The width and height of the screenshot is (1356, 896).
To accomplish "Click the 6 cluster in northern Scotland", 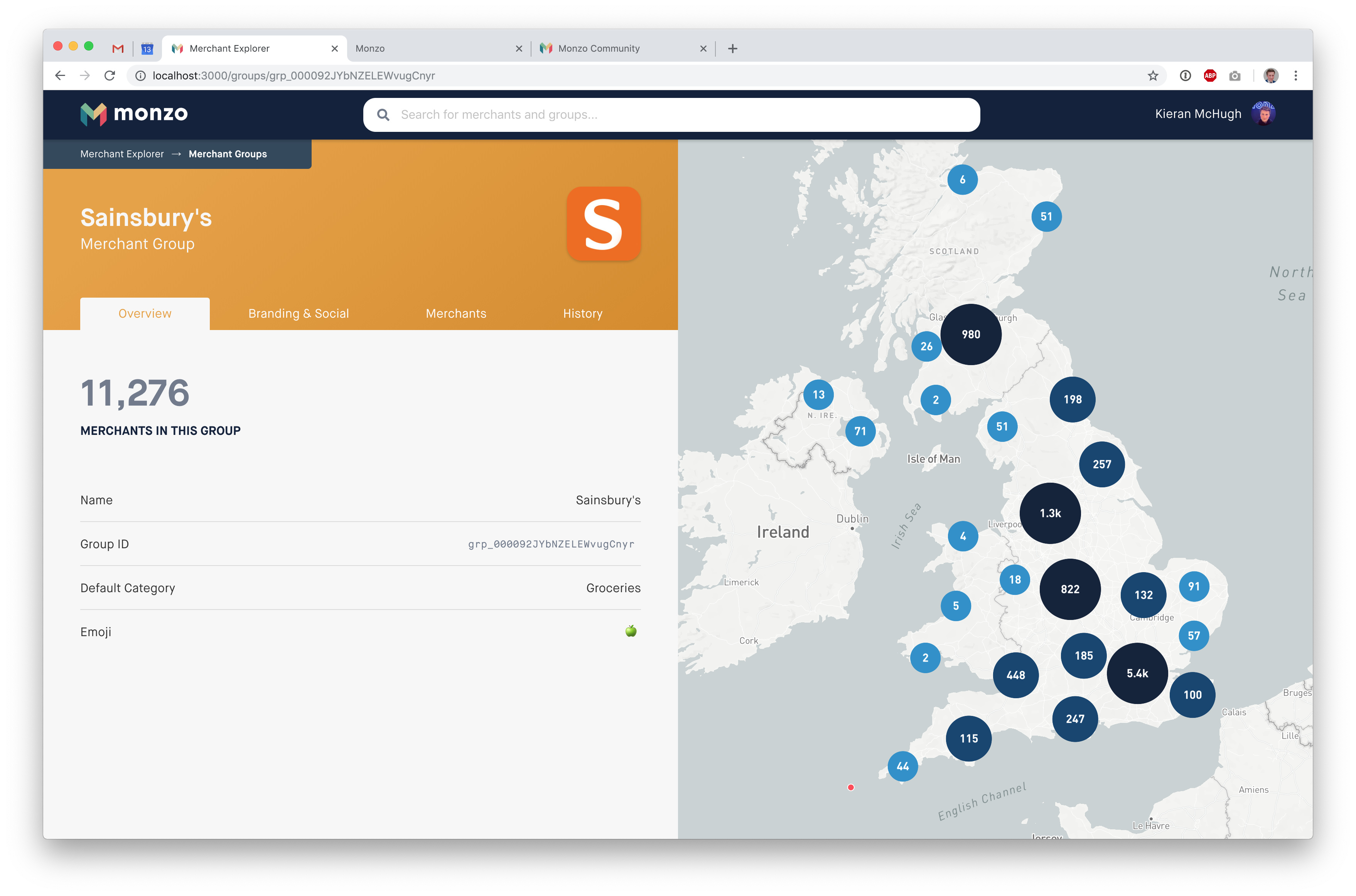I will (962, 179).
